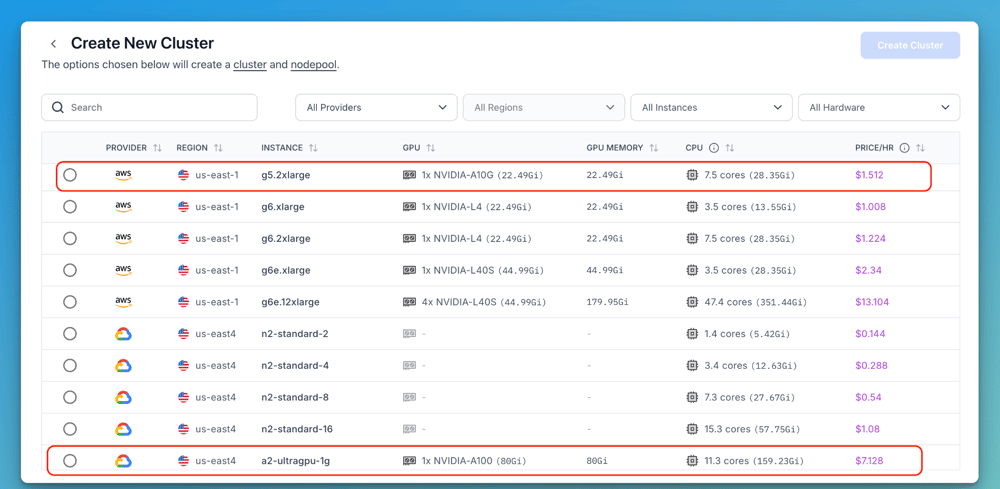Screen dimensions: 1000x489
Task: Select the n2-standard-2 radio button
Action: [x=70, y=334]
